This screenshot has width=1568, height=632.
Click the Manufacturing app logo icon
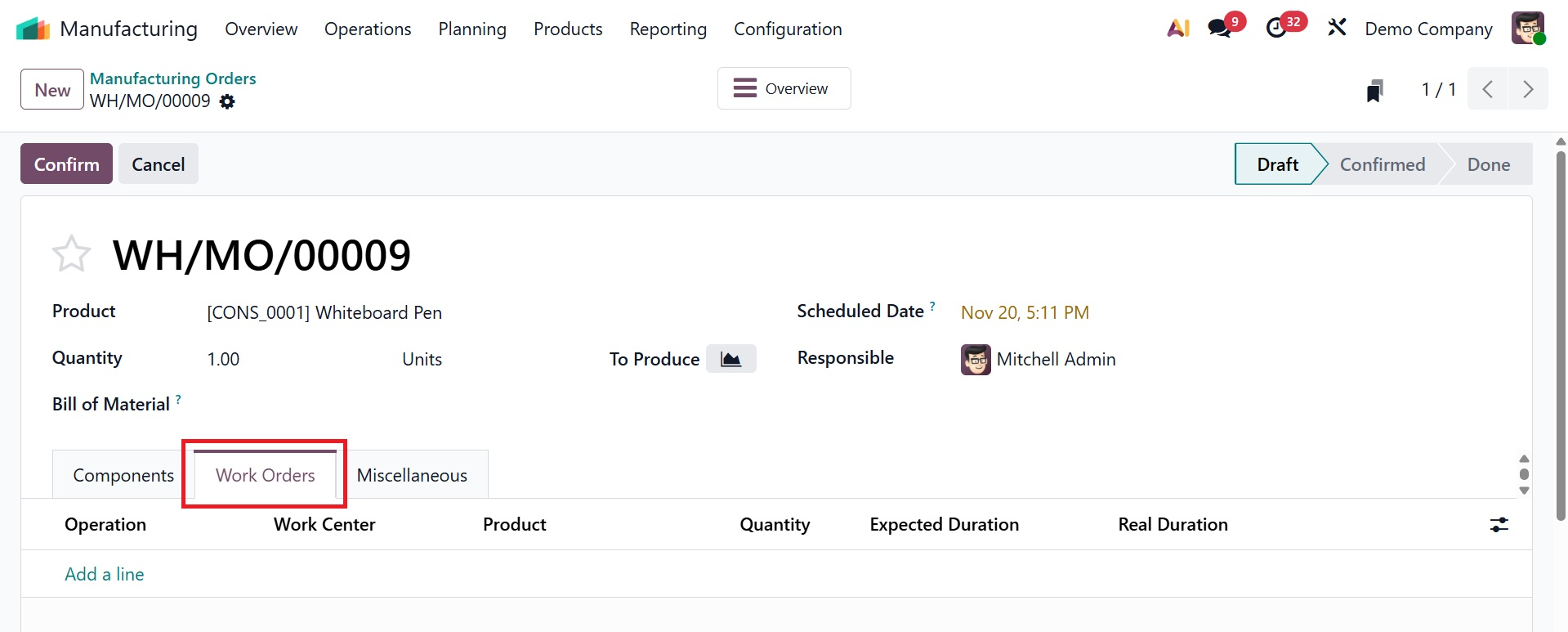coord(33,29)
